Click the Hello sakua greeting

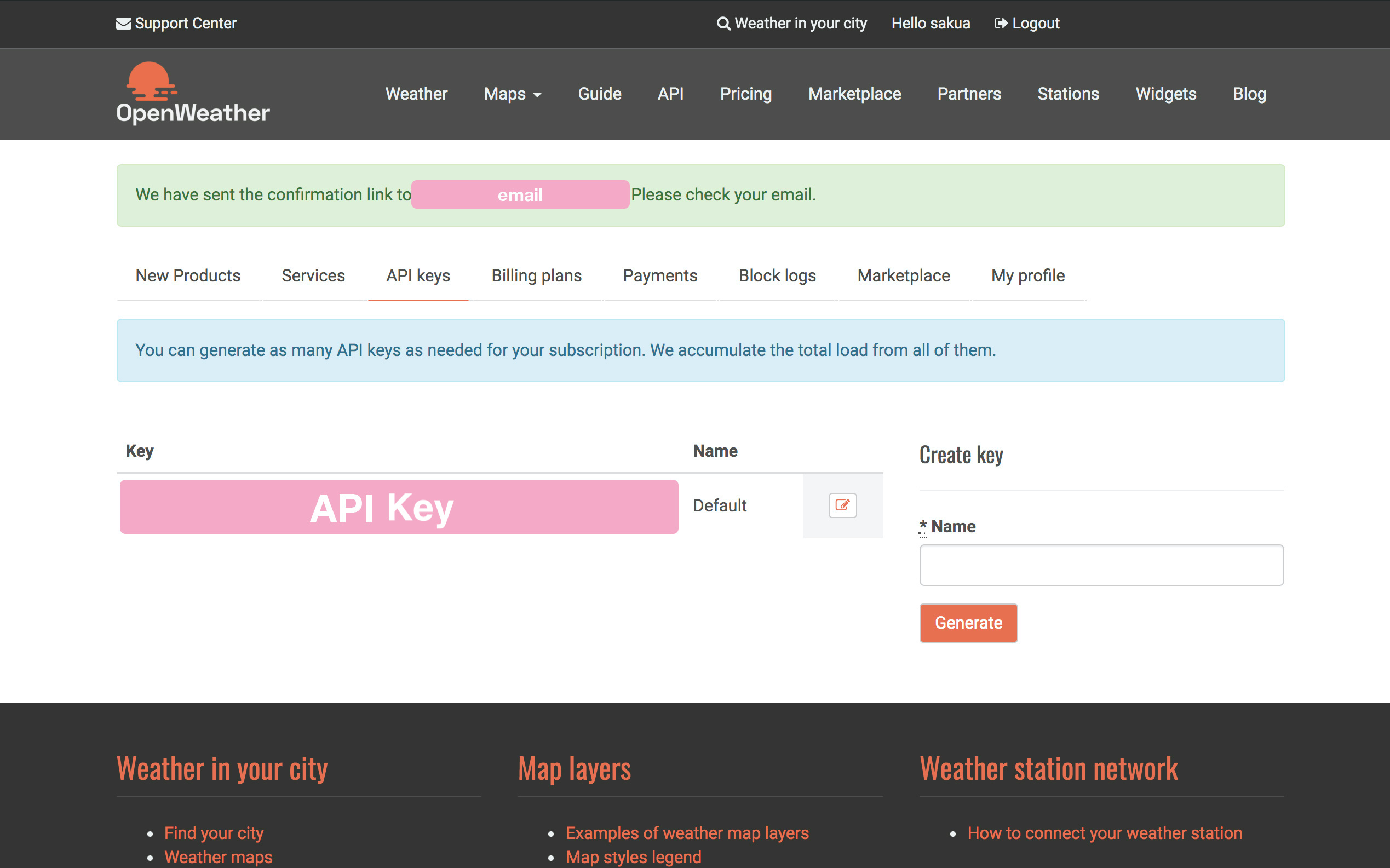(931, 24)
